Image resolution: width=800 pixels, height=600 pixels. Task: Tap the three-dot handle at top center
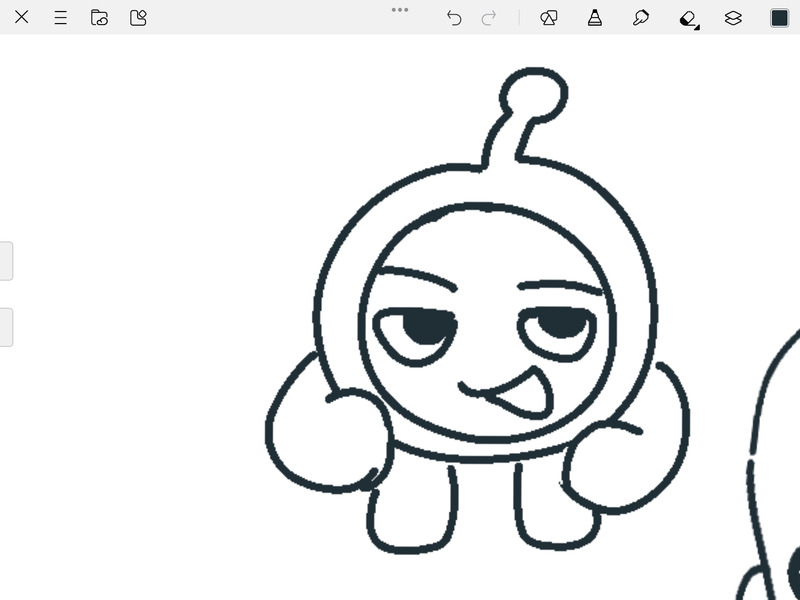[x=400, y=10]
